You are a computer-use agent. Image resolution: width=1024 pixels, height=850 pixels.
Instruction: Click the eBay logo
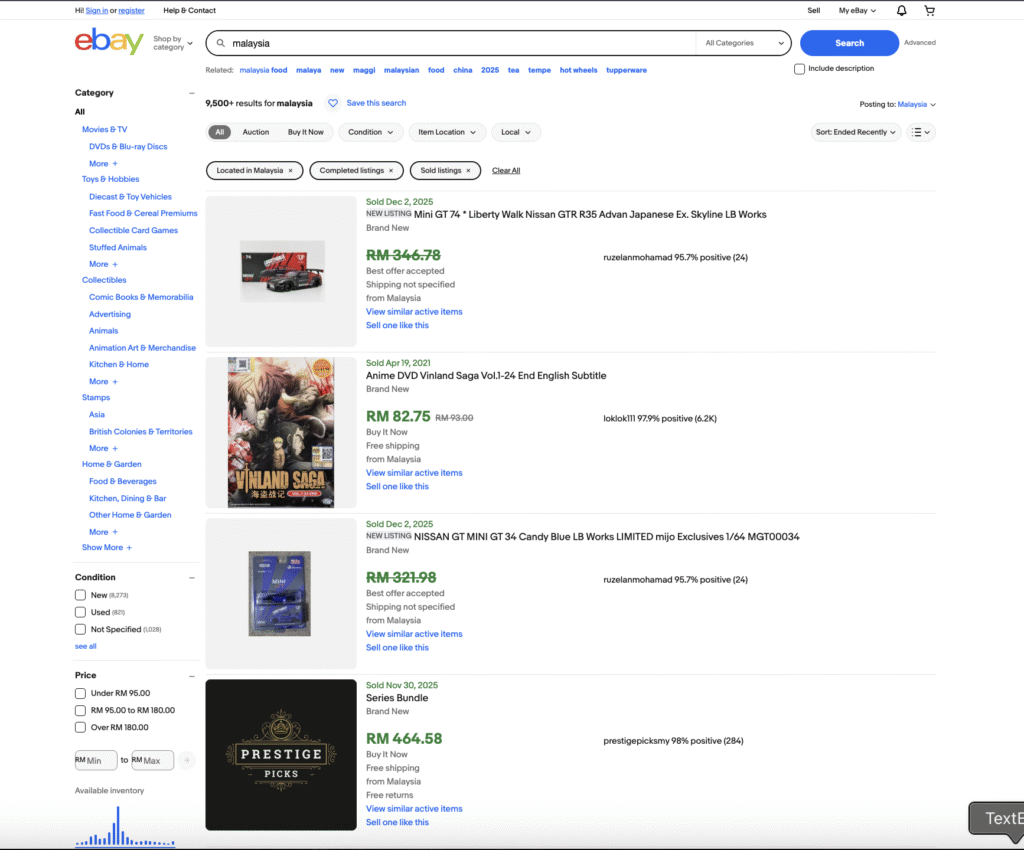(x=109, y=43)
